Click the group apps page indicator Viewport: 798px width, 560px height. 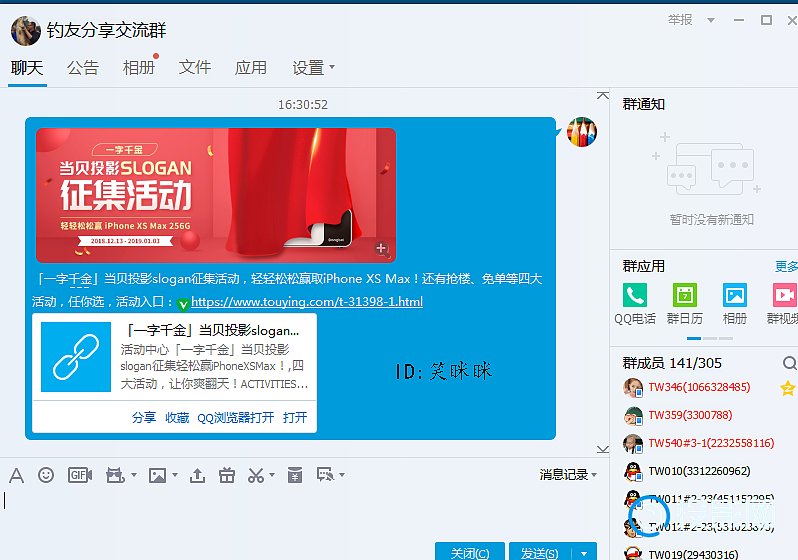[710, 339]
